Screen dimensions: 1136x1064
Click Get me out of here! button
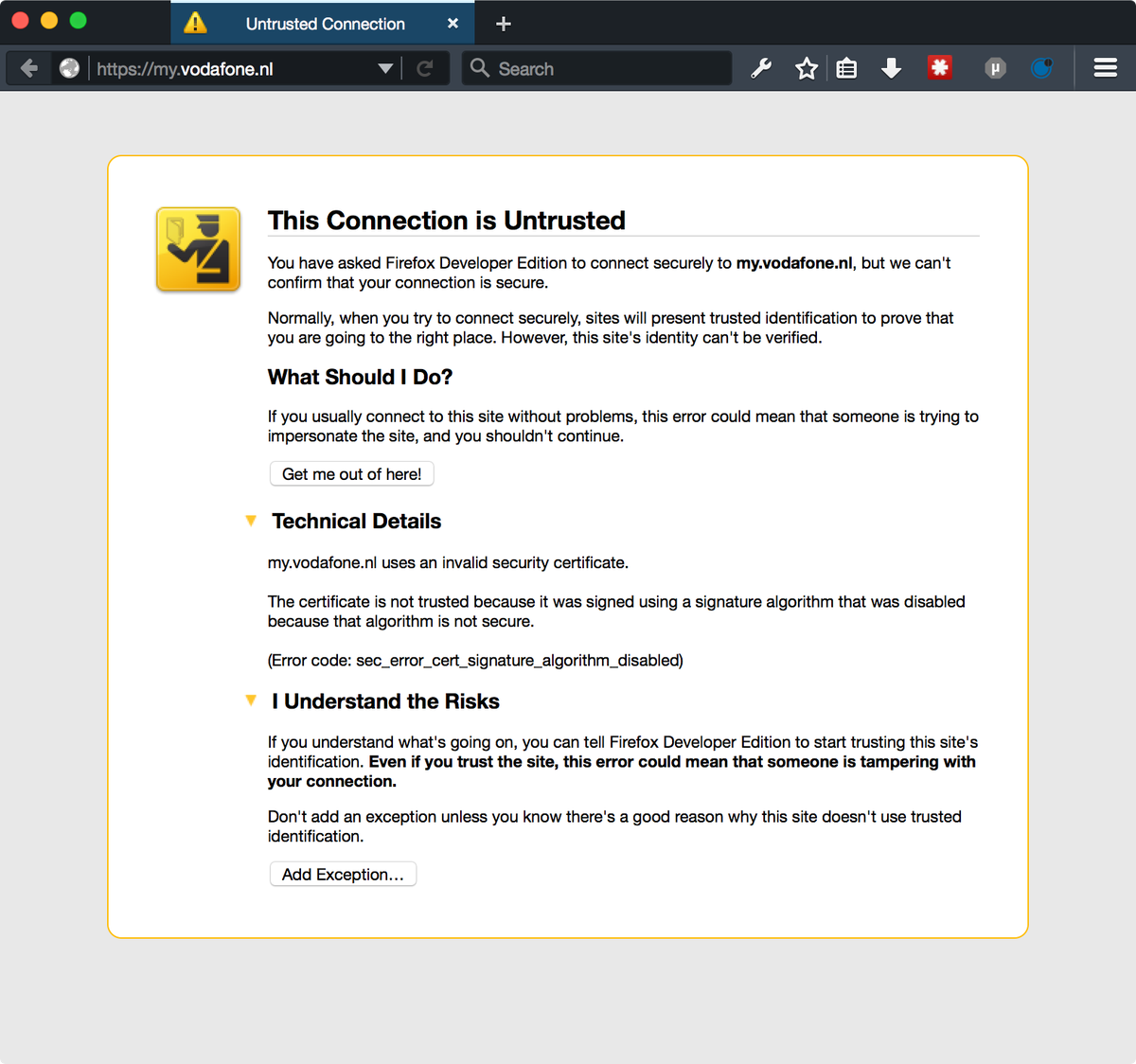tap(352, 474)
